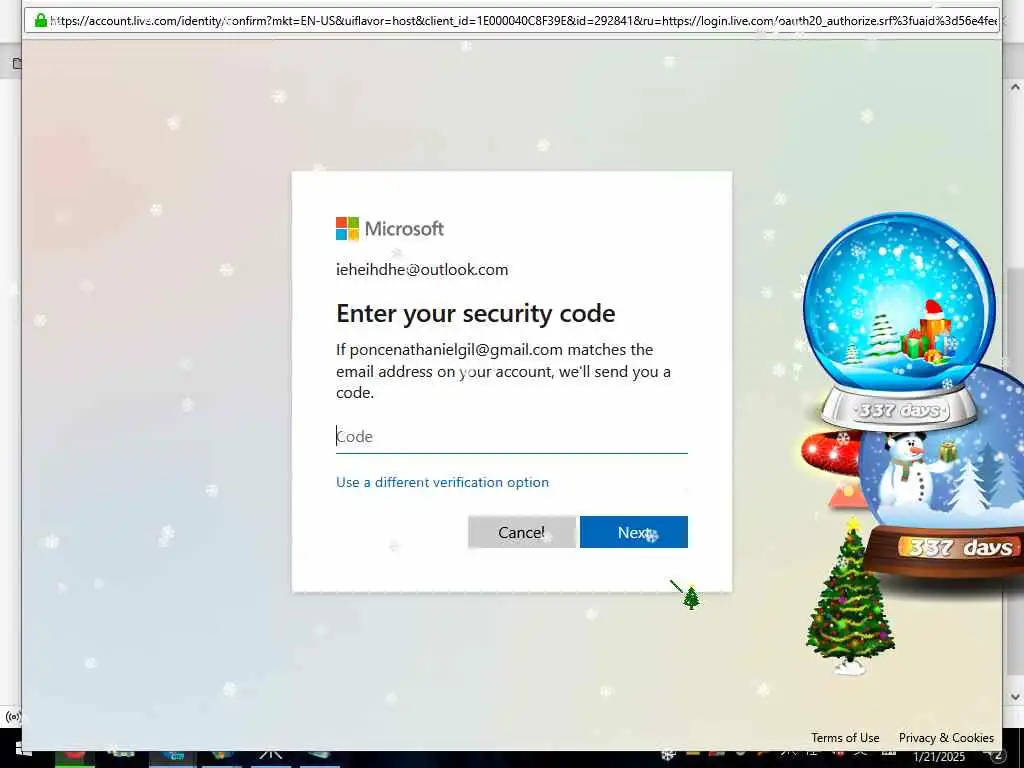Image resolution: width=1024 pixels, height=768 pixels.
Task: Open the Terms of Use link
Action: click(845, 737)
